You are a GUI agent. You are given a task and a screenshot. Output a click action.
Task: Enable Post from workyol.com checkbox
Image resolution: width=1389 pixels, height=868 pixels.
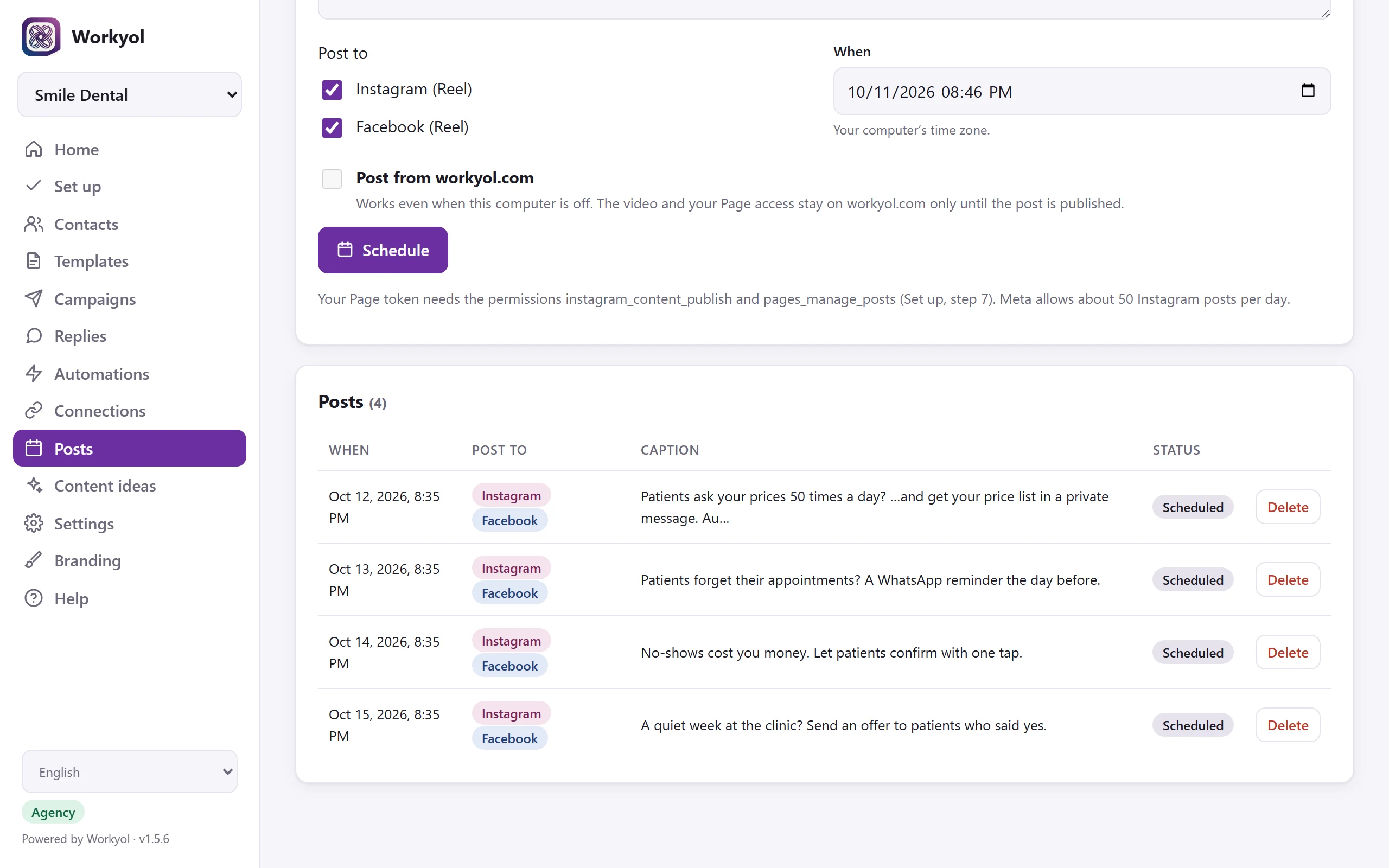pos(332,178)
